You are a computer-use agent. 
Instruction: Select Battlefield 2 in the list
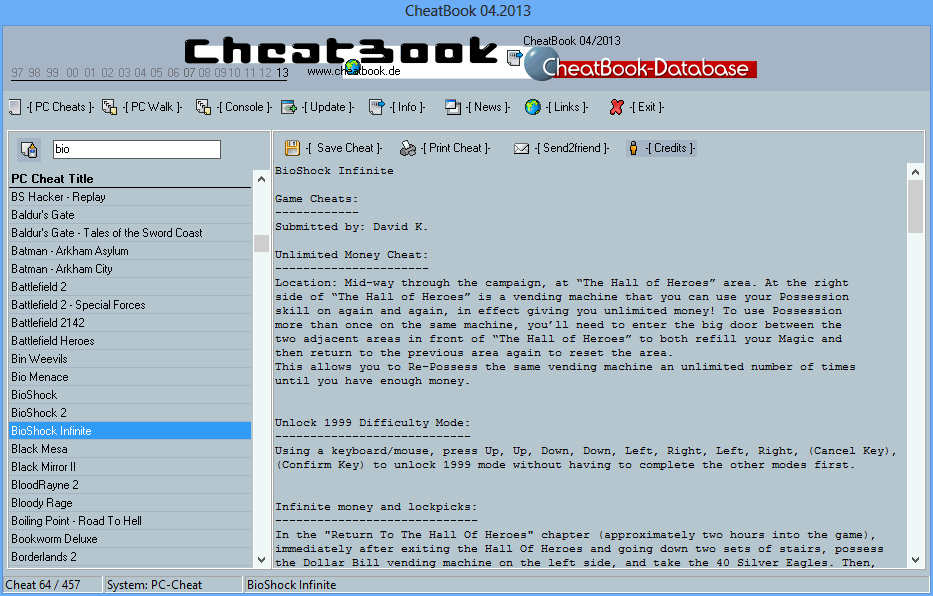click(130, 287)
